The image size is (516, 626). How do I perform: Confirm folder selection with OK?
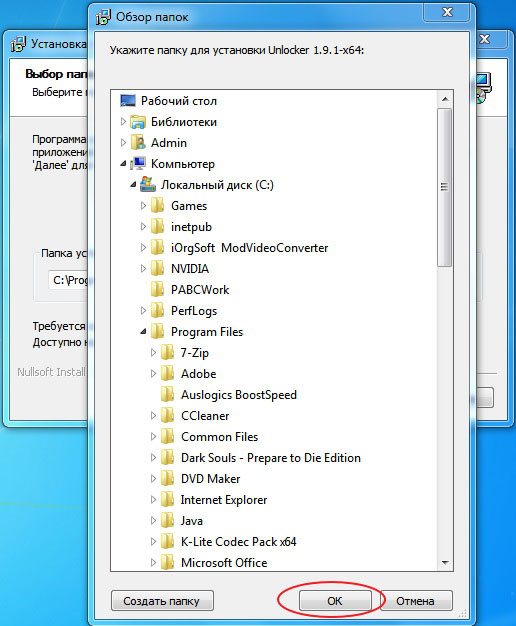335,600
